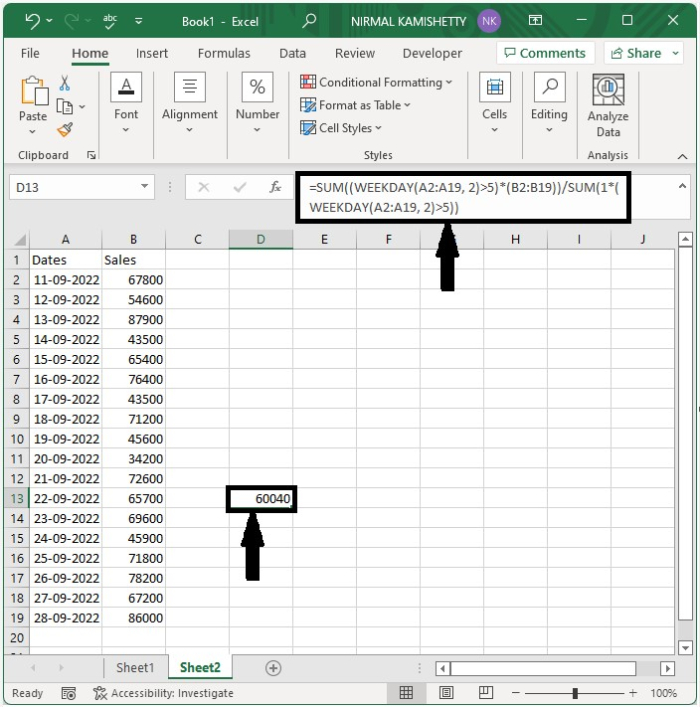700x707 pixels.
Task: Click the Undo icon in title bar
Action: pyautogui.click(x=32, y=21)
